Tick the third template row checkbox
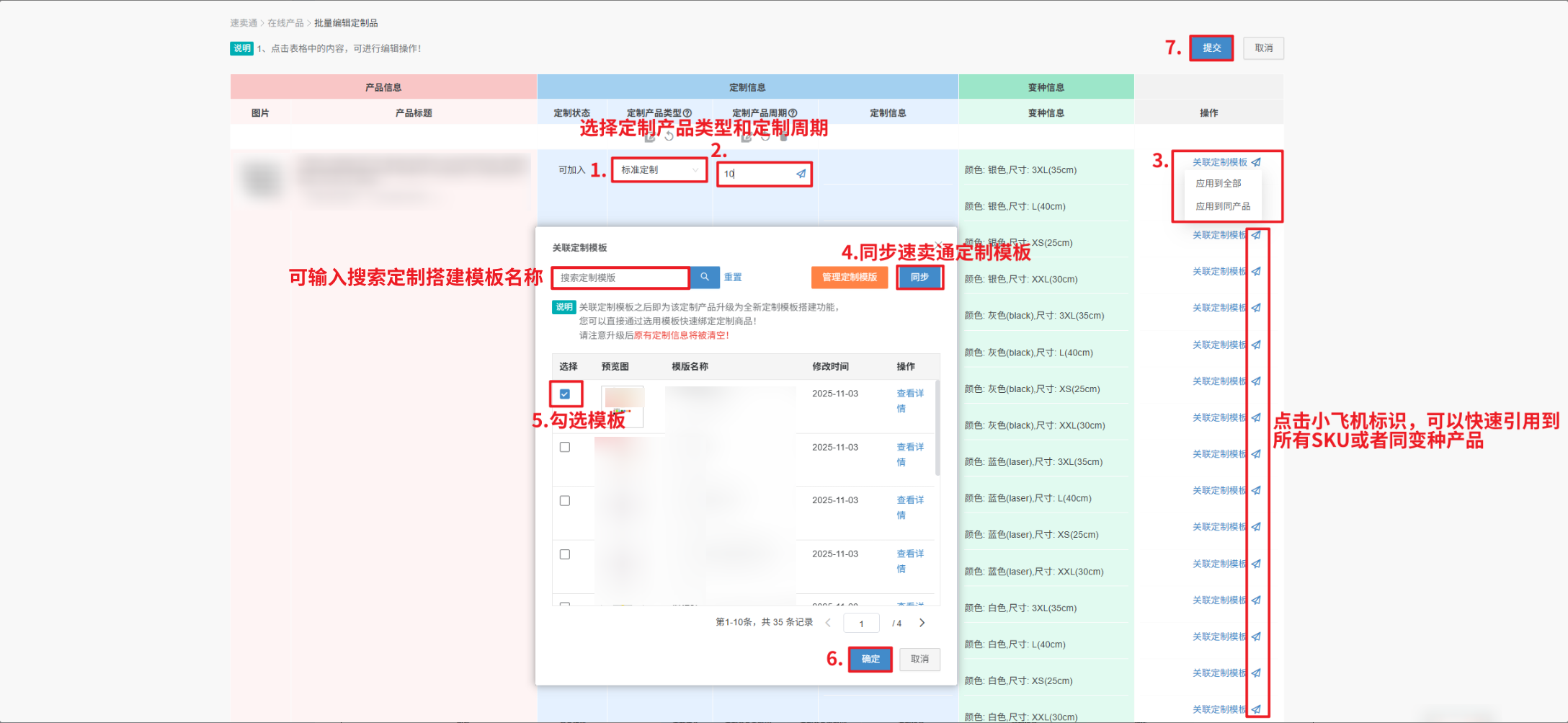 565,501
